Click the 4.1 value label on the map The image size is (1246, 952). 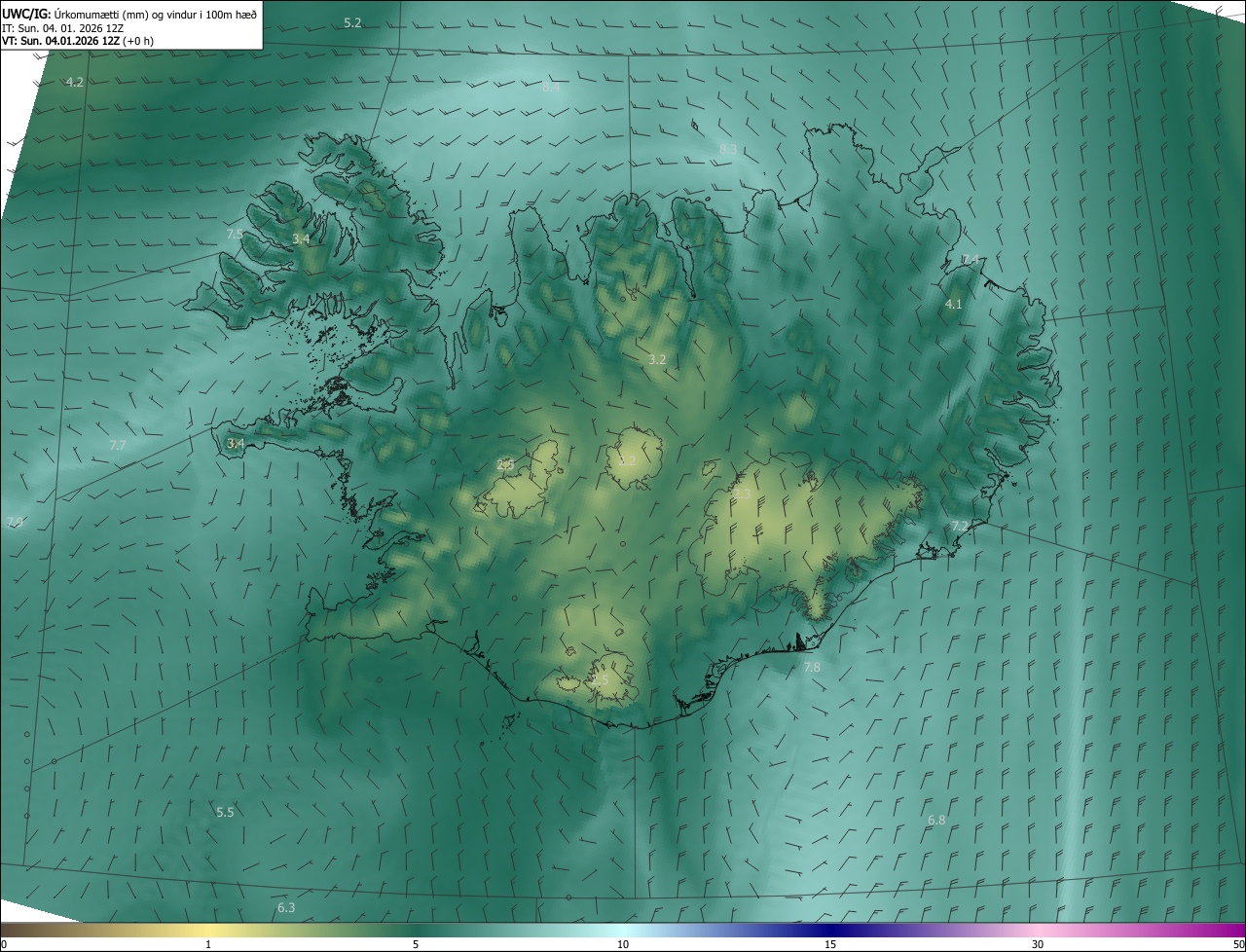click(x=954, y=305)
